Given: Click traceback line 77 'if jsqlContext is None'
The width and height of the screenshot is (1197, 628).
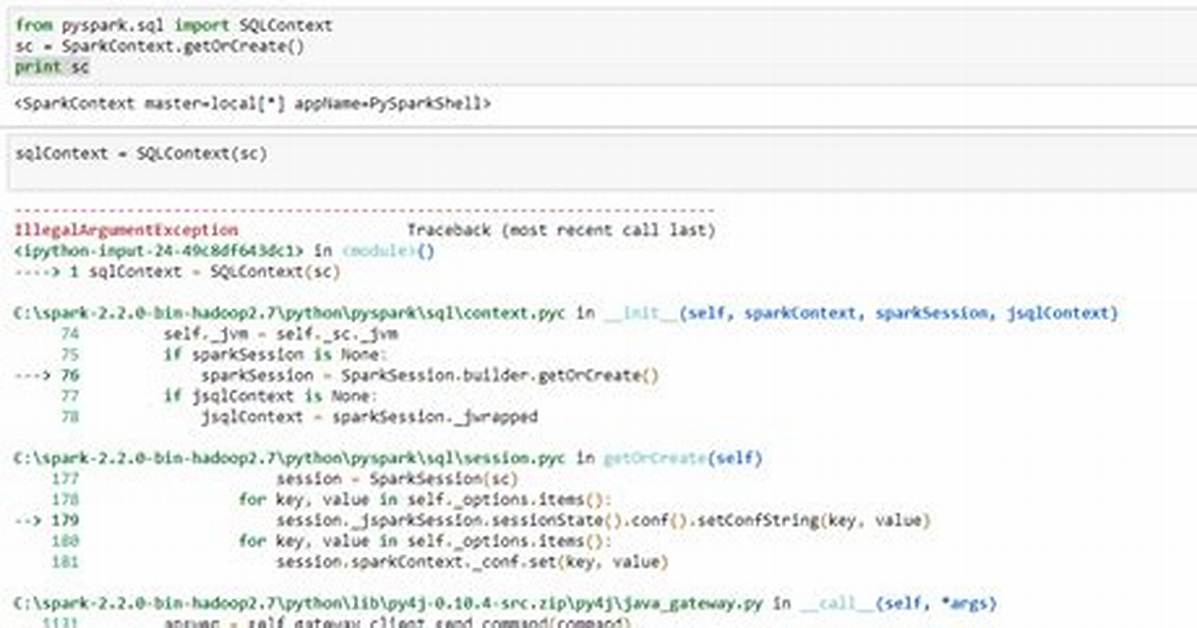Looking at the screenshot, I should (x=218, y=395).
